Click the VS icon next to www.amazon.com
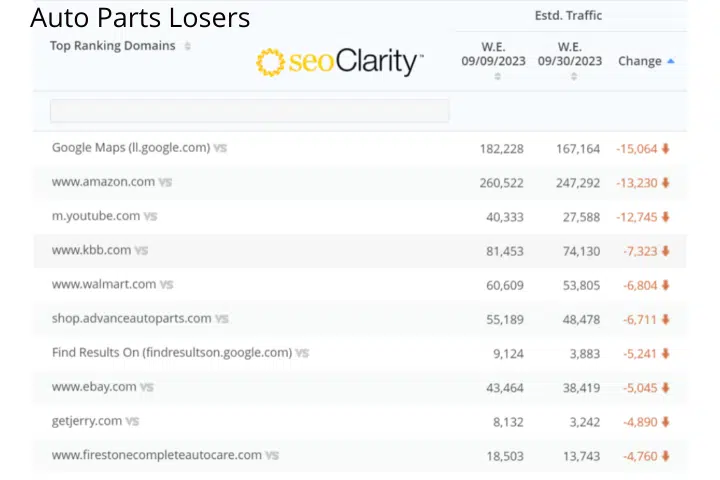Image resolution: width=720 pixels, height=480 pixels. 165,182
